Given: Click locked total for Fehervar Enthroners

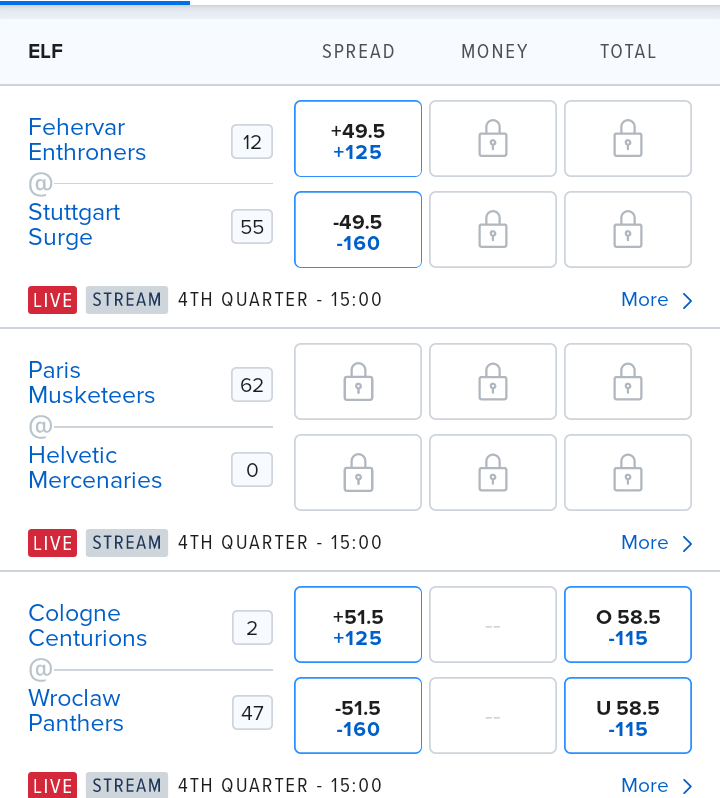Looking at the screenshot, I should tap(627, 138).
